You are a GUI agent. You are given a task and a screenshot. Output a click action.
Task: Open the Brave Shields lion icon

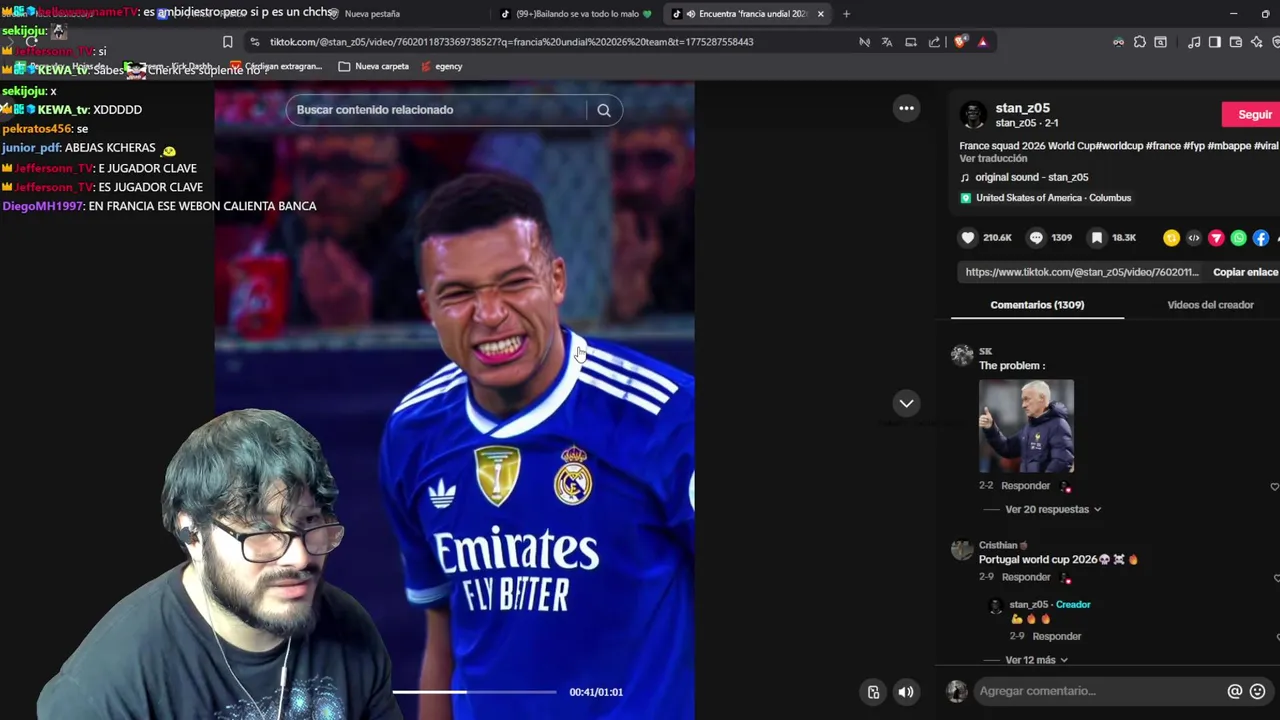click(x=961, y=42)
